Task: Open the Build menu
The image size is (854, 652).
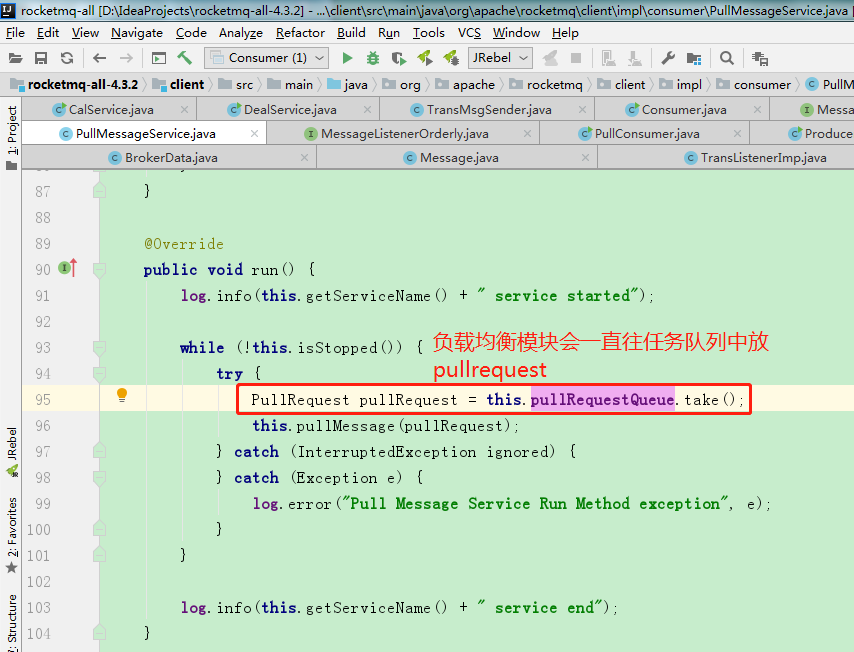Action: click(x=351, y=33)
